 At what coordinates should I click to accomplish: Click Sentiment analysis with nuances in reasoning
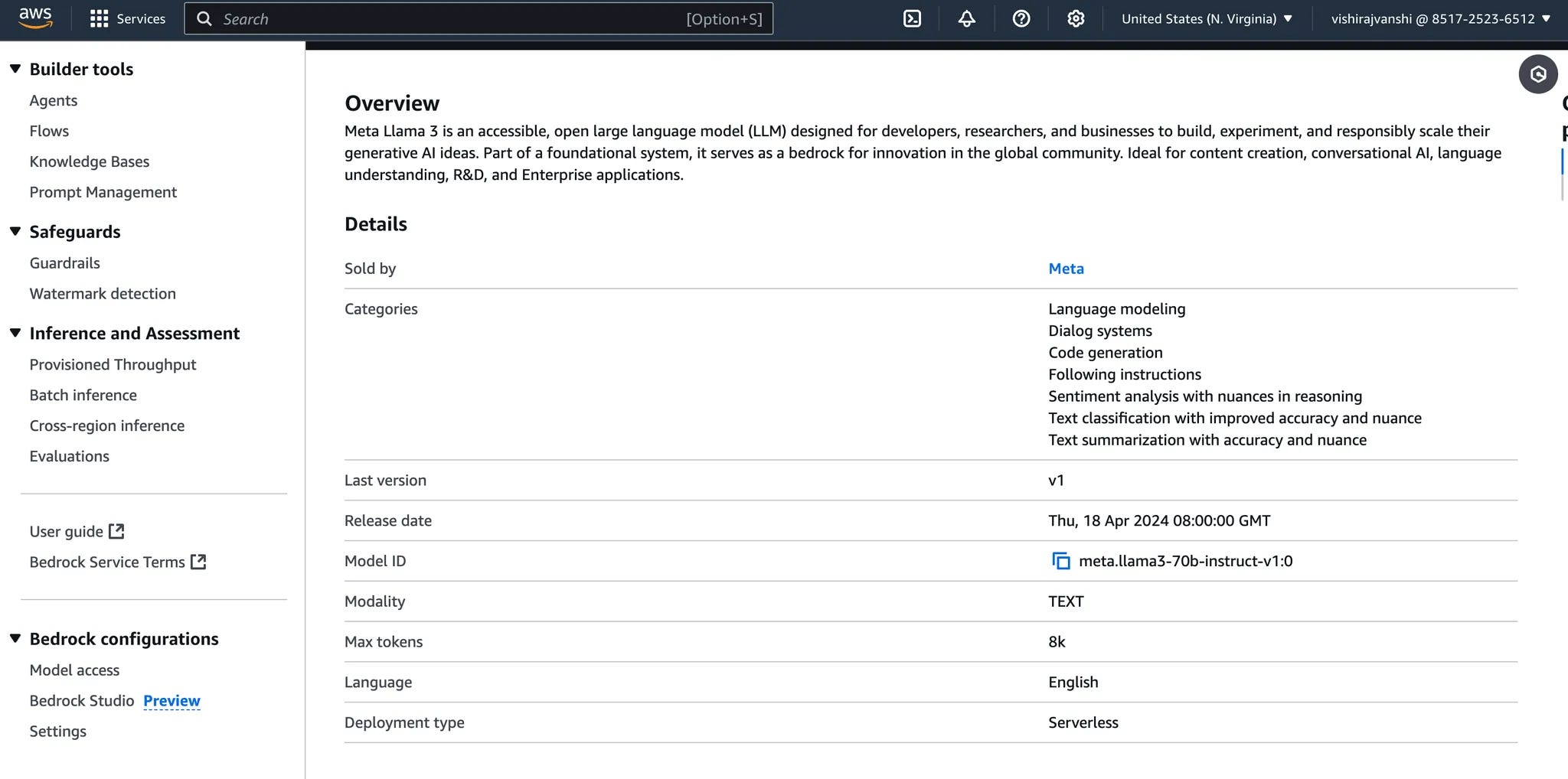[x=1205, y=396]
